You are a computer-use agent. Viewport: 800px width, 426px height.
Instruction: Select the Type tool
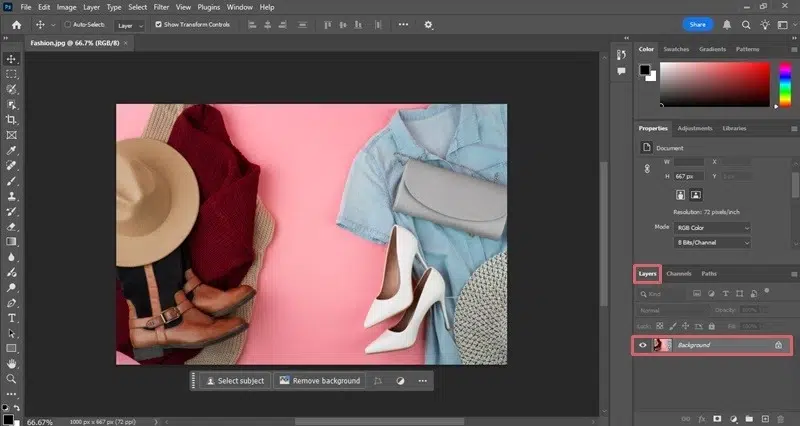(11, 317)
